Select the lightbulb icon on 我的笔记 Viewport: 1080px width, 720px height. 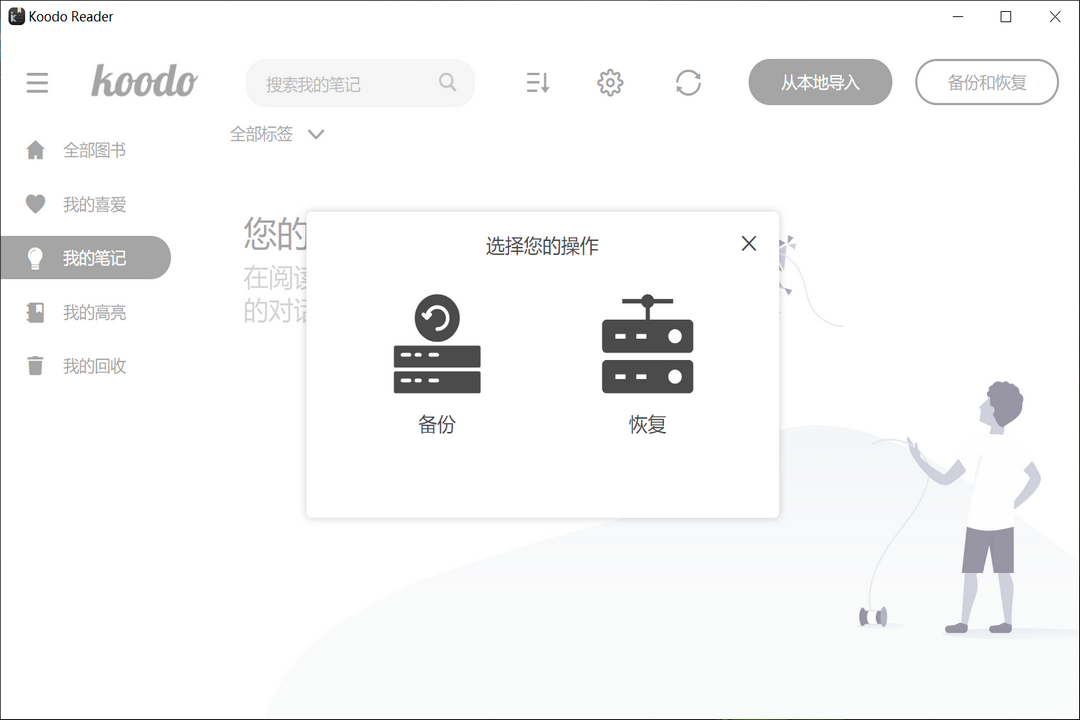(35, 257)
